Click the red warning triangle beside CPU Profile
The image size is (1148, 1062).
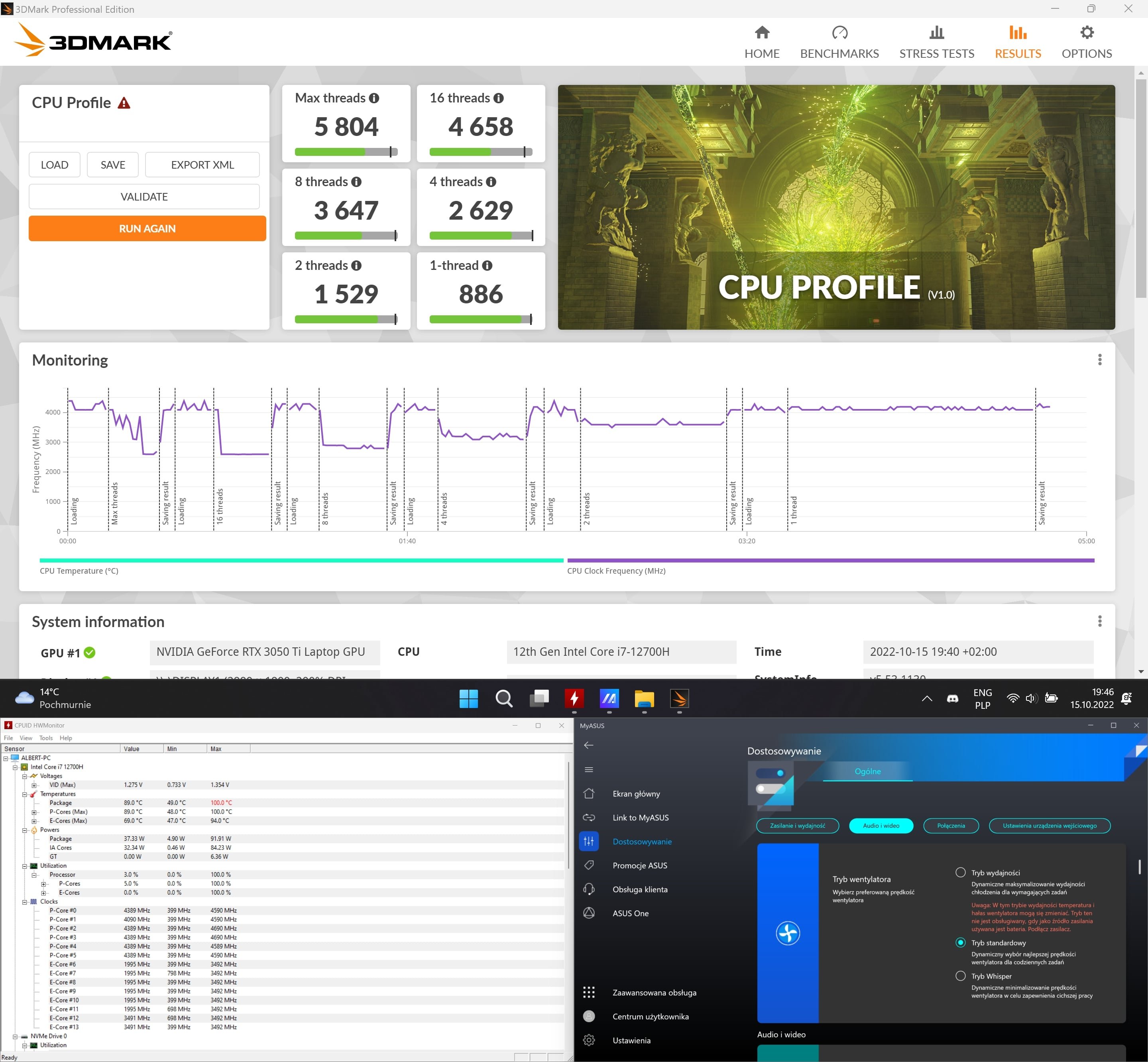(x=124, y=103)
